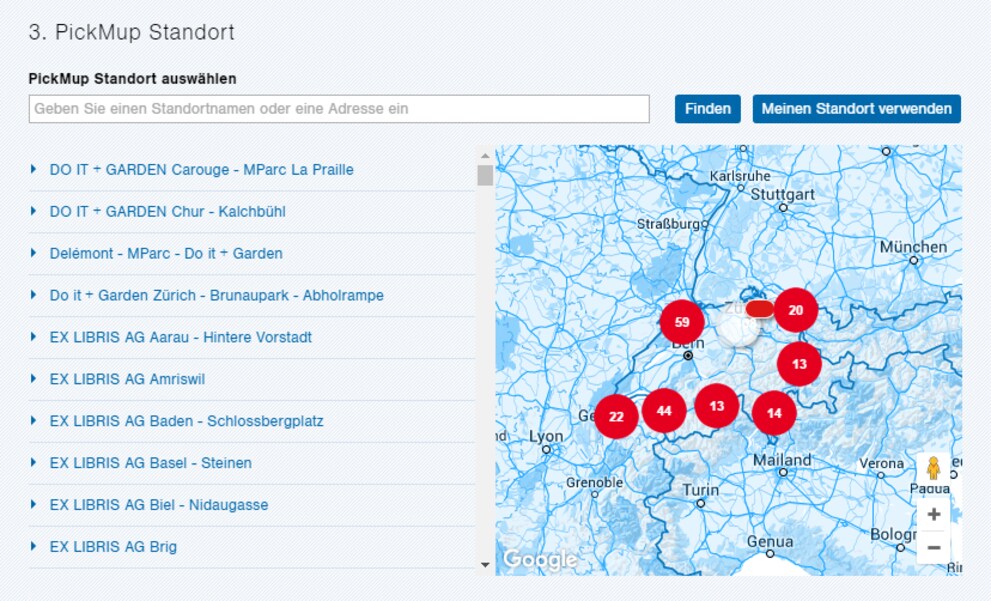Click map cluster marker 20
This screenshot has width=991, height=601.
point(796,310)
